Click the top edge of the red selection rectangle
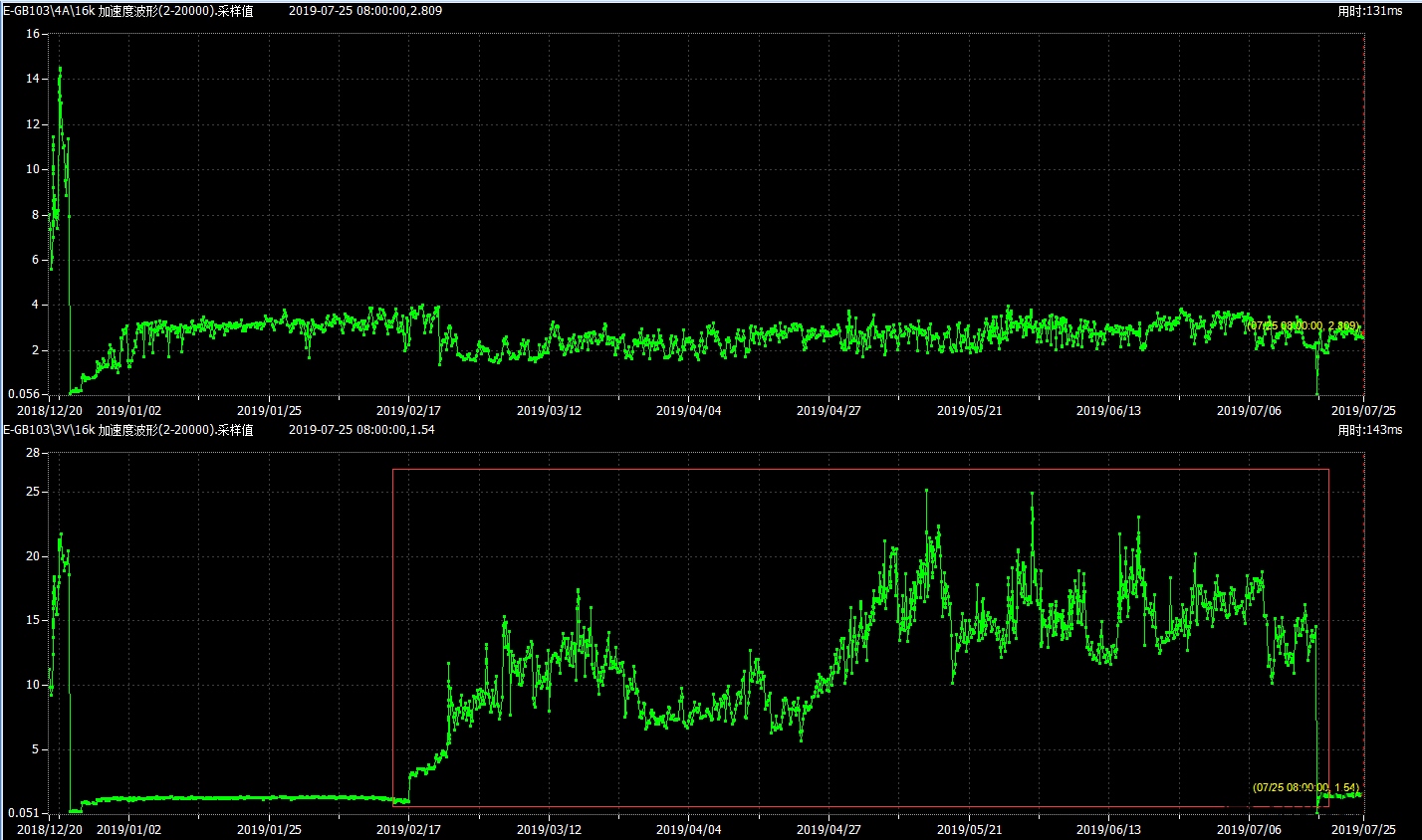This screenshot has width=1422, height=840. point(860,469)
